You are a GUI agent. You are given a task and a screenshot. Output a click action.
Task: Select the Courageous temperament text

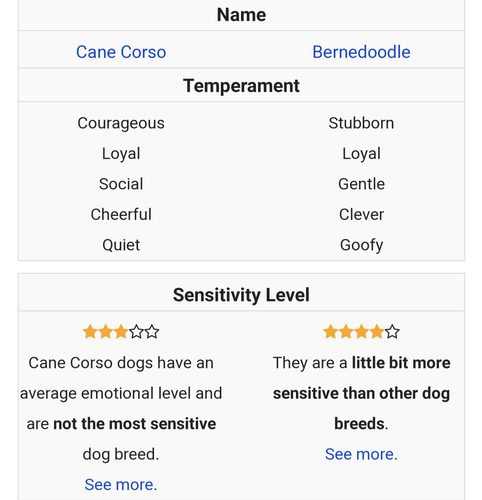pos(121,123)
